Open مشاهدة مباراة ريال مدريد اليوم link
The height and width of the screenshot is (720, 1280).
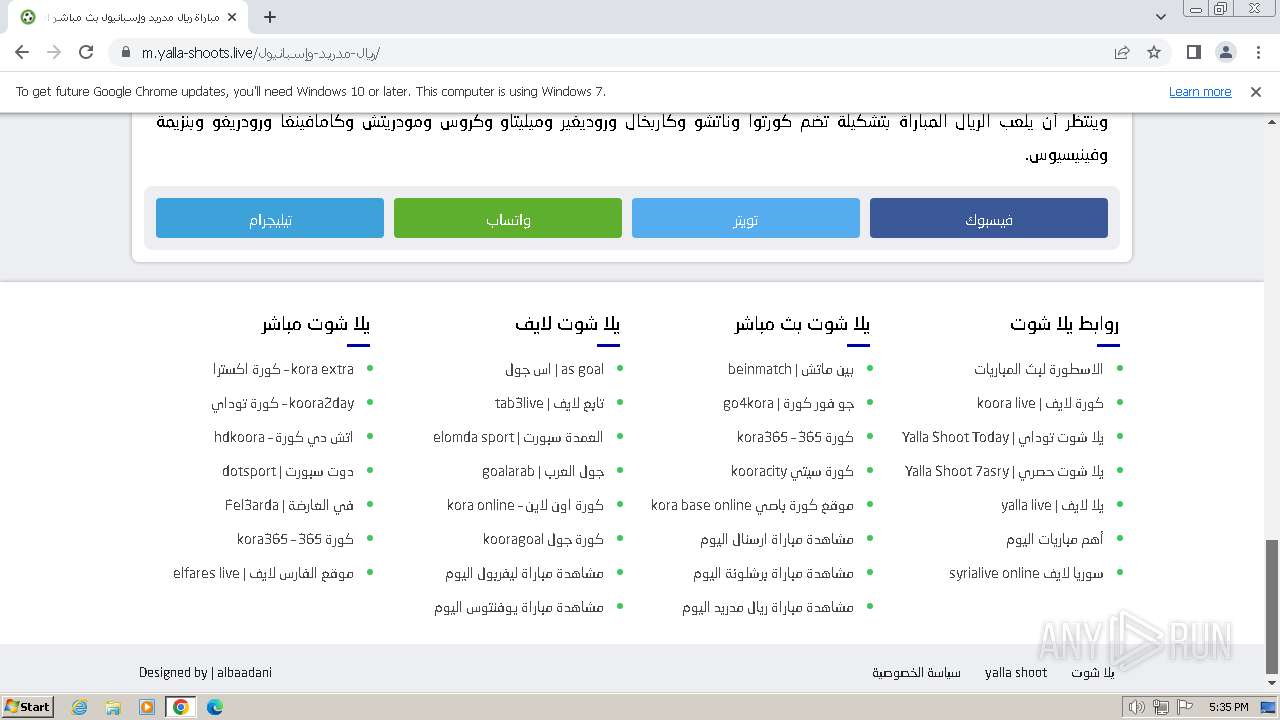point(768,607)
